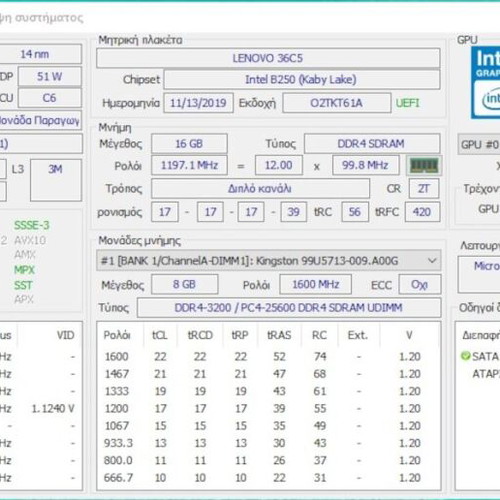This screenshot has width=500, height=500.
Task: Click the green UEFI label
Action: pyautogui.click(x=407, y=103)
